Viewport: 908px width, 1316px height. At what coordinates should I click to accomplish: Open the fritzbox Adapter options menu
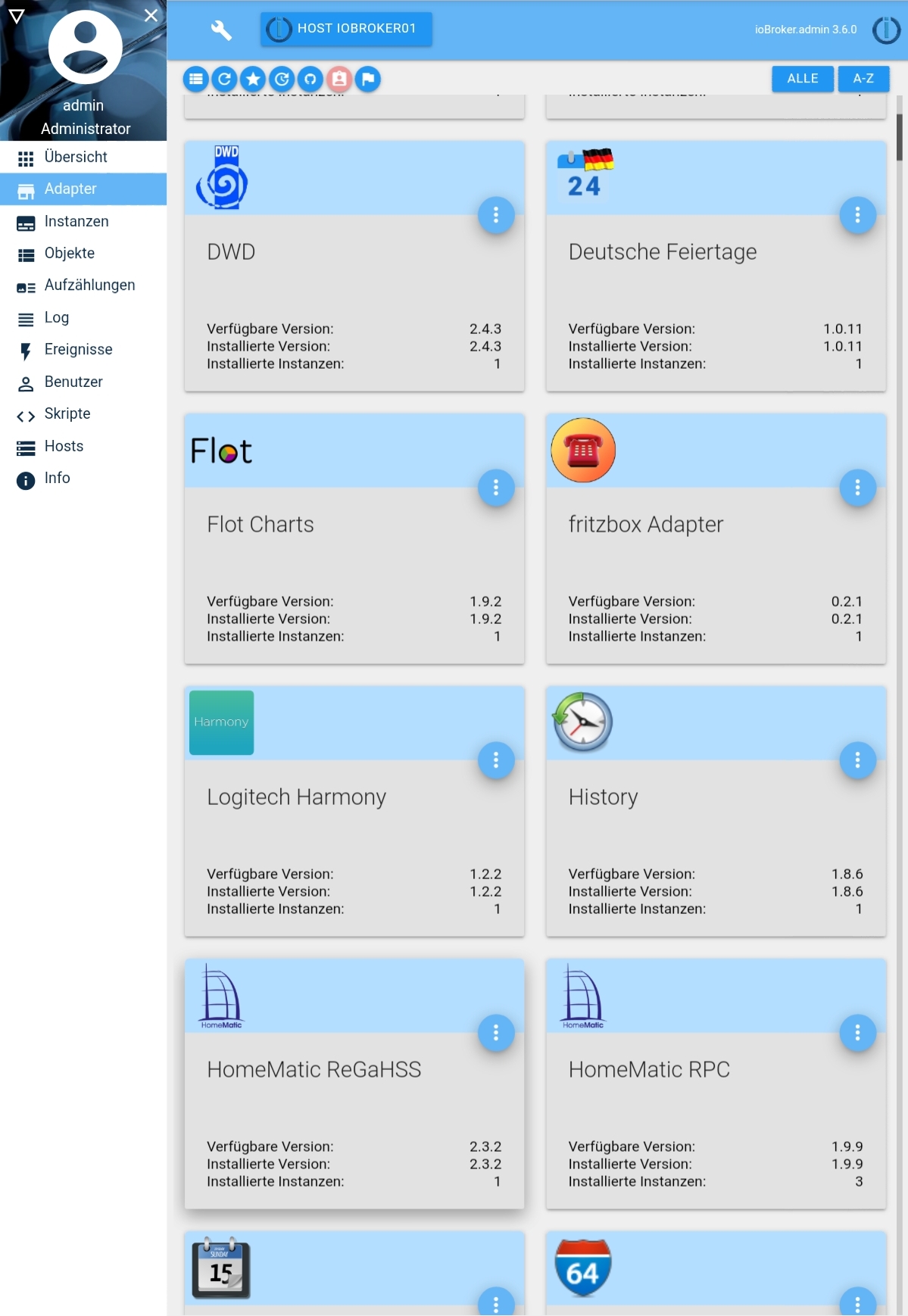[857, 488]
